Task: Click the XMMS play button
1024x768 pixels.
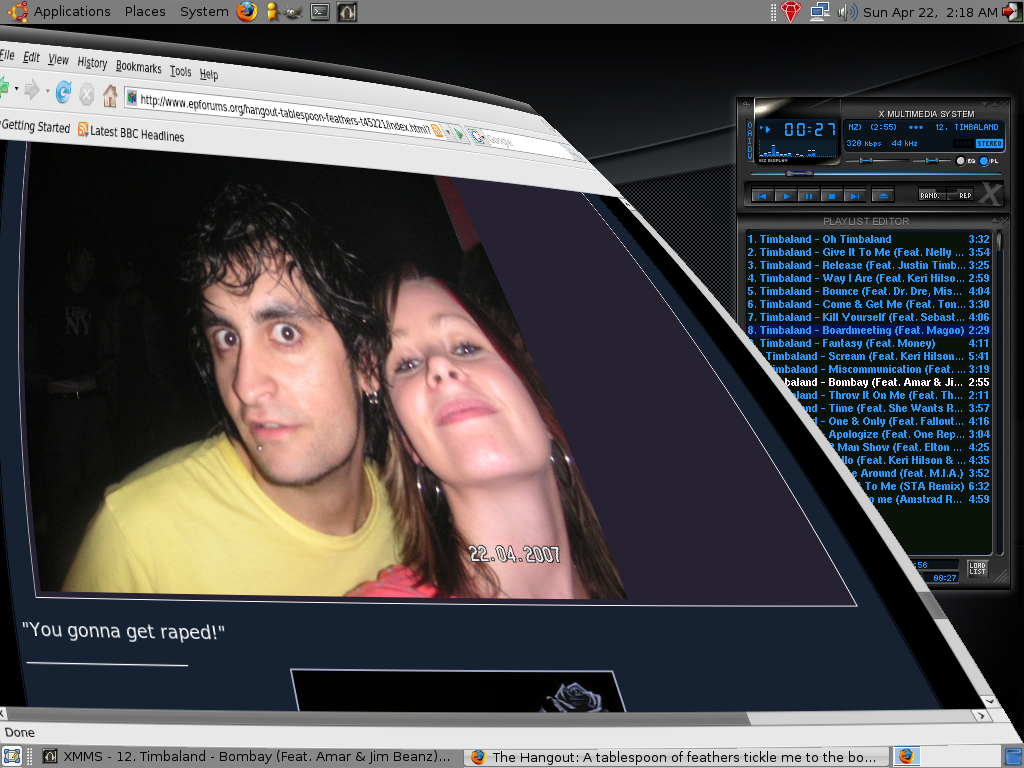Action: 785,195
